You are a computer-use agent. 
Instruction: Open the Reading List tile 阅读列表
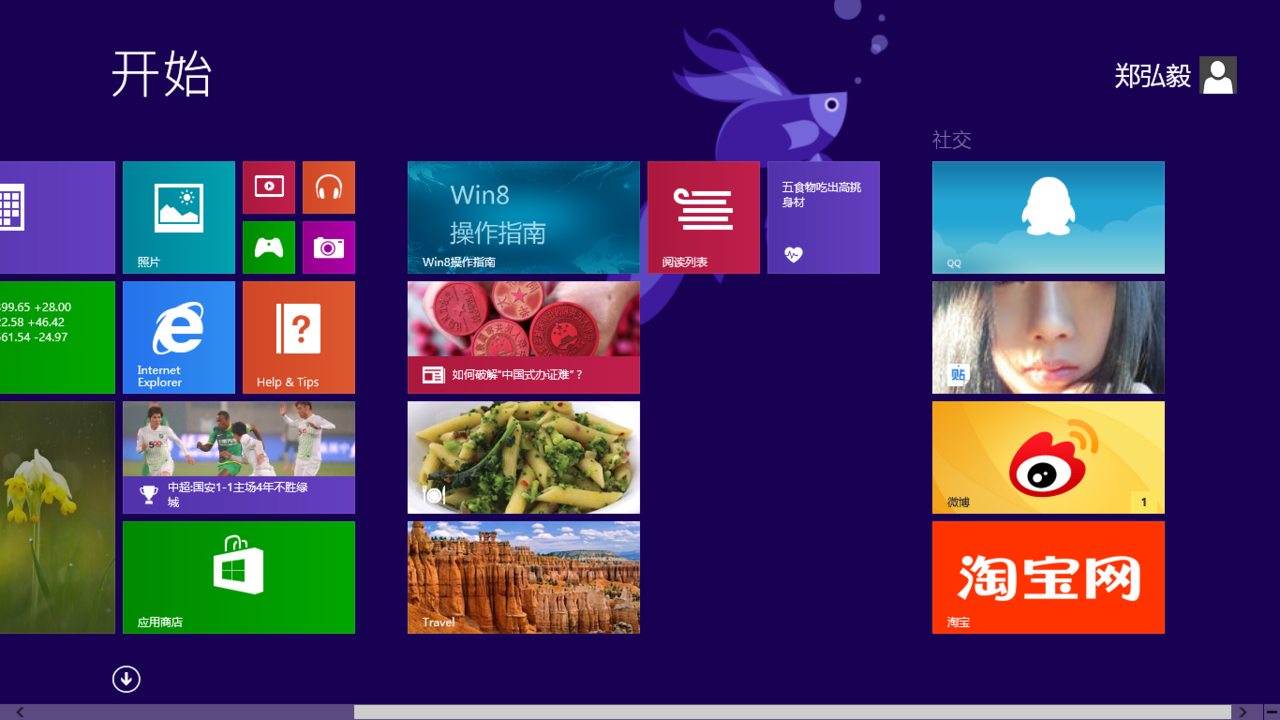(704, 217)
